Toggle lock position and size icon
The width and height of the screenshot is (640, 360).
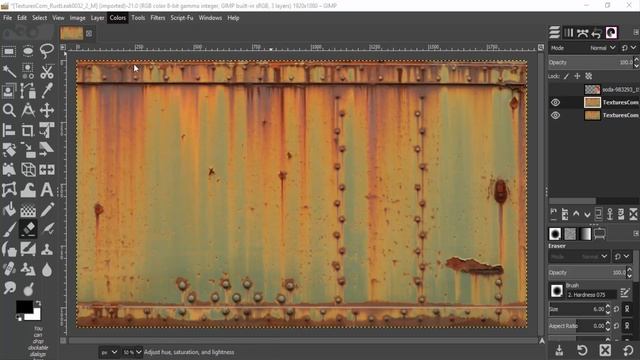click(x=577, y=76)
